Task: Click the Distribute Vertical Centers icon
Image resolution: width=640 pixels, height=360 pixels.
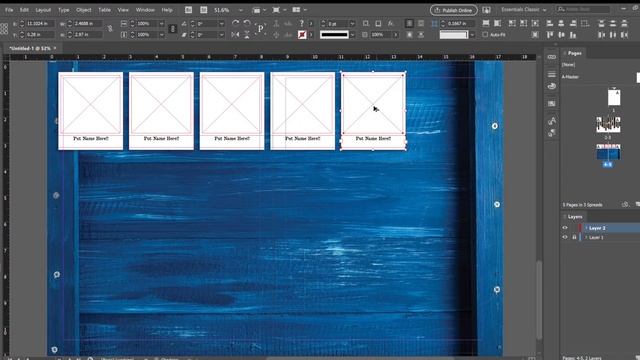Action: [613, 23]
